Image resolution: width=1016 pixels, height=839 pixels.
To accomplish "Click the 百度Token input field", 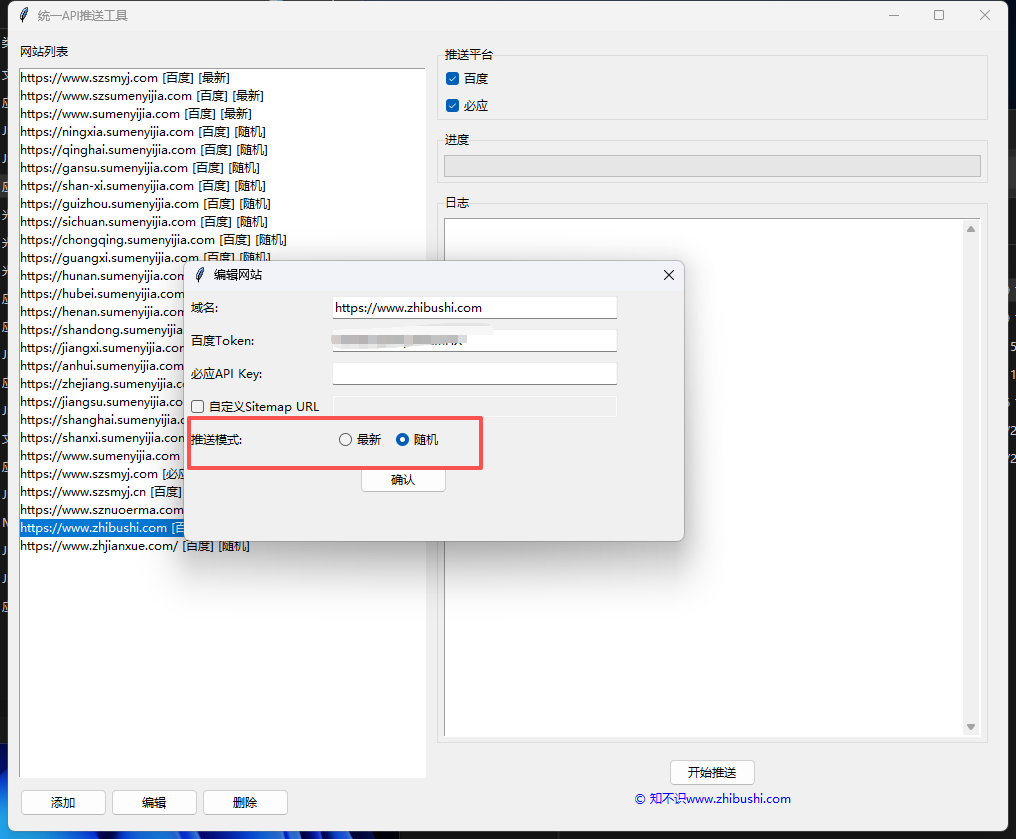I will (x=474, y=341).
